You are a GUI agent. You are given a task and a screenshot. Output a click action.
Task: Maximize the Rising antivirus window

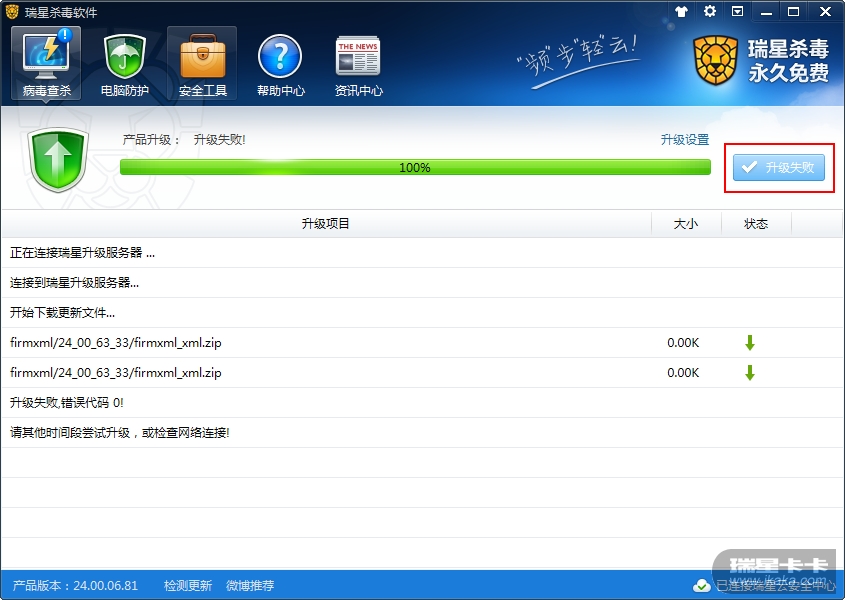793,11
